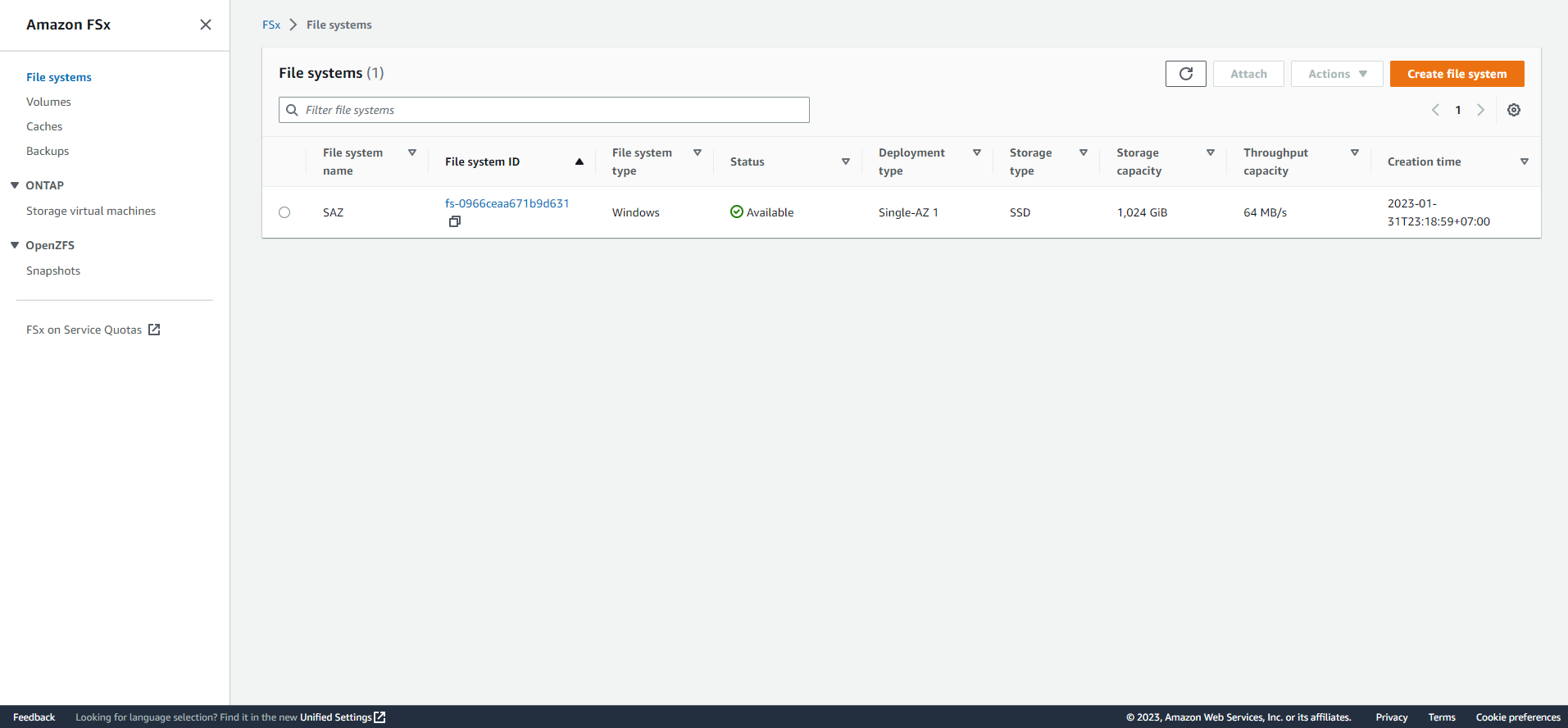The width and height of the screenshot is (1568, 728).
Task: Sort by Storage capacity column arrow
Action: 1211,152
